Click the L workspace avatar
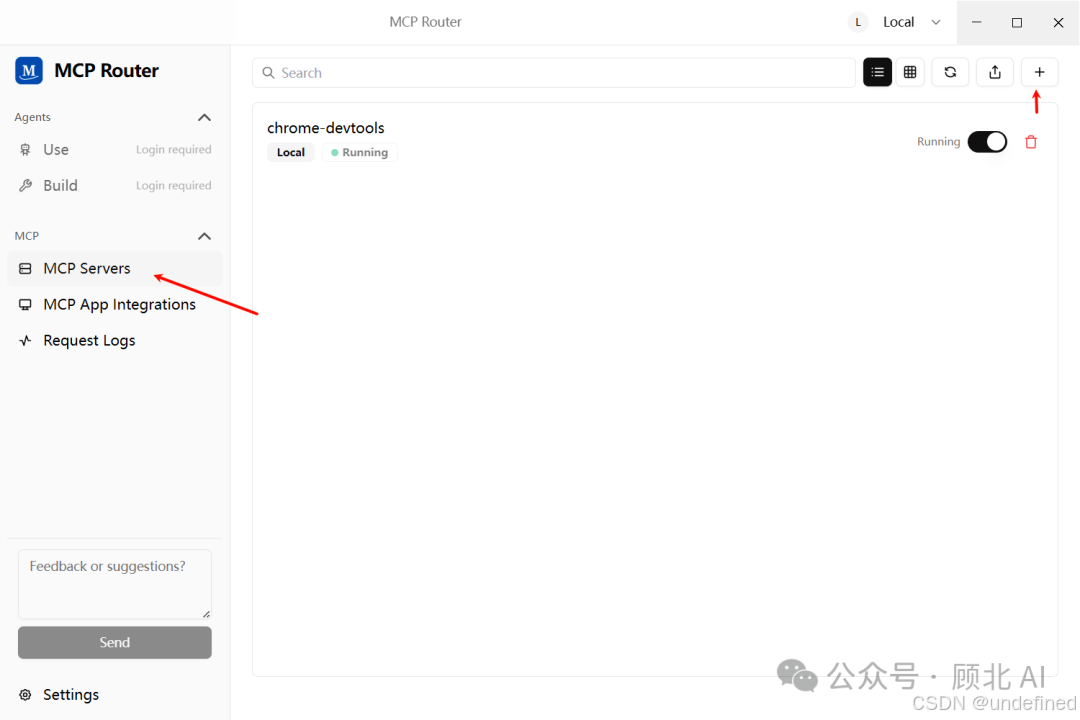Image resolution: width=1080 pixels, height=720 pixels. pos(858,22)
